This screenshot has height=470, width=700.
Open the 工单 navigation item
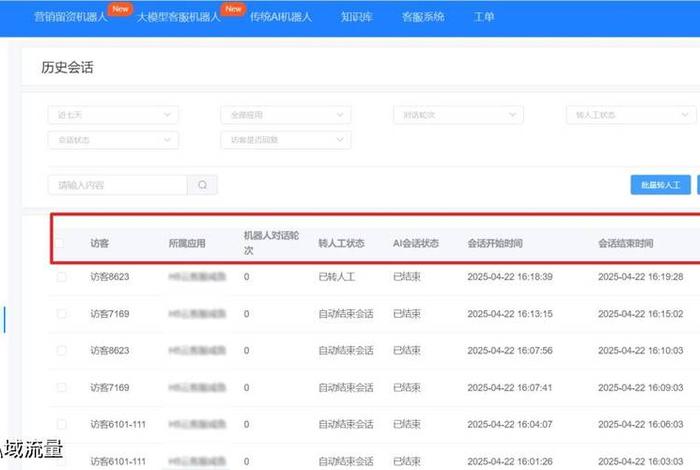coord(483,17)
